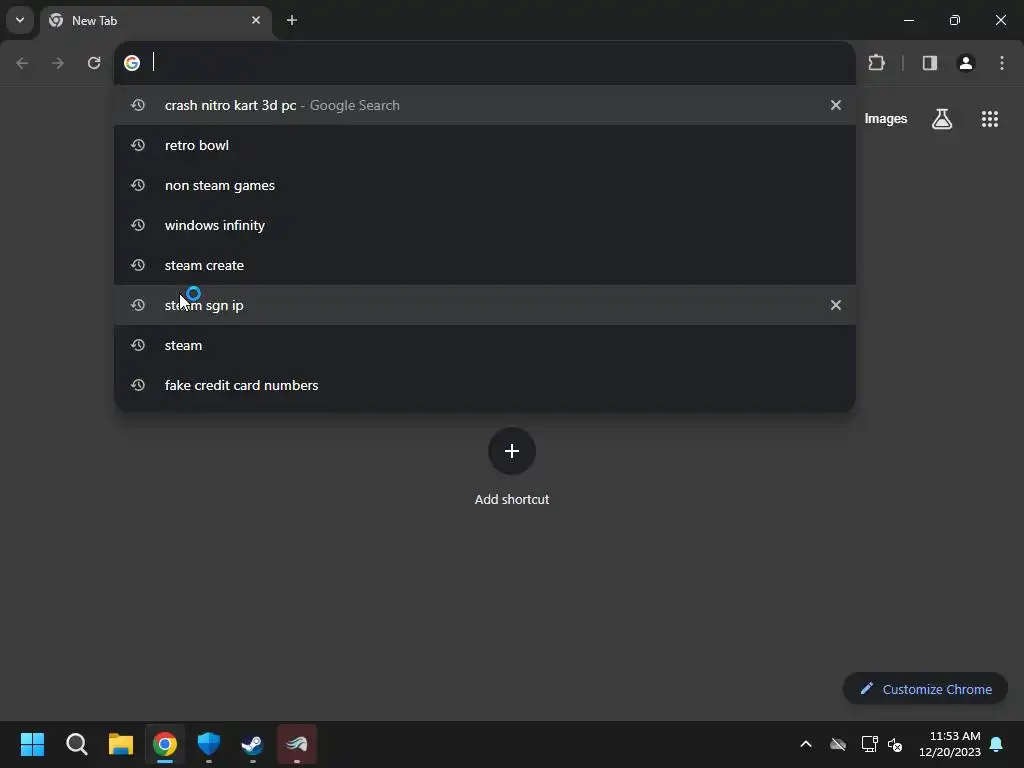1024x768 pixels.
Task: Select suggestion crash nitro kart 3d pc
Action: click(485, 105)
